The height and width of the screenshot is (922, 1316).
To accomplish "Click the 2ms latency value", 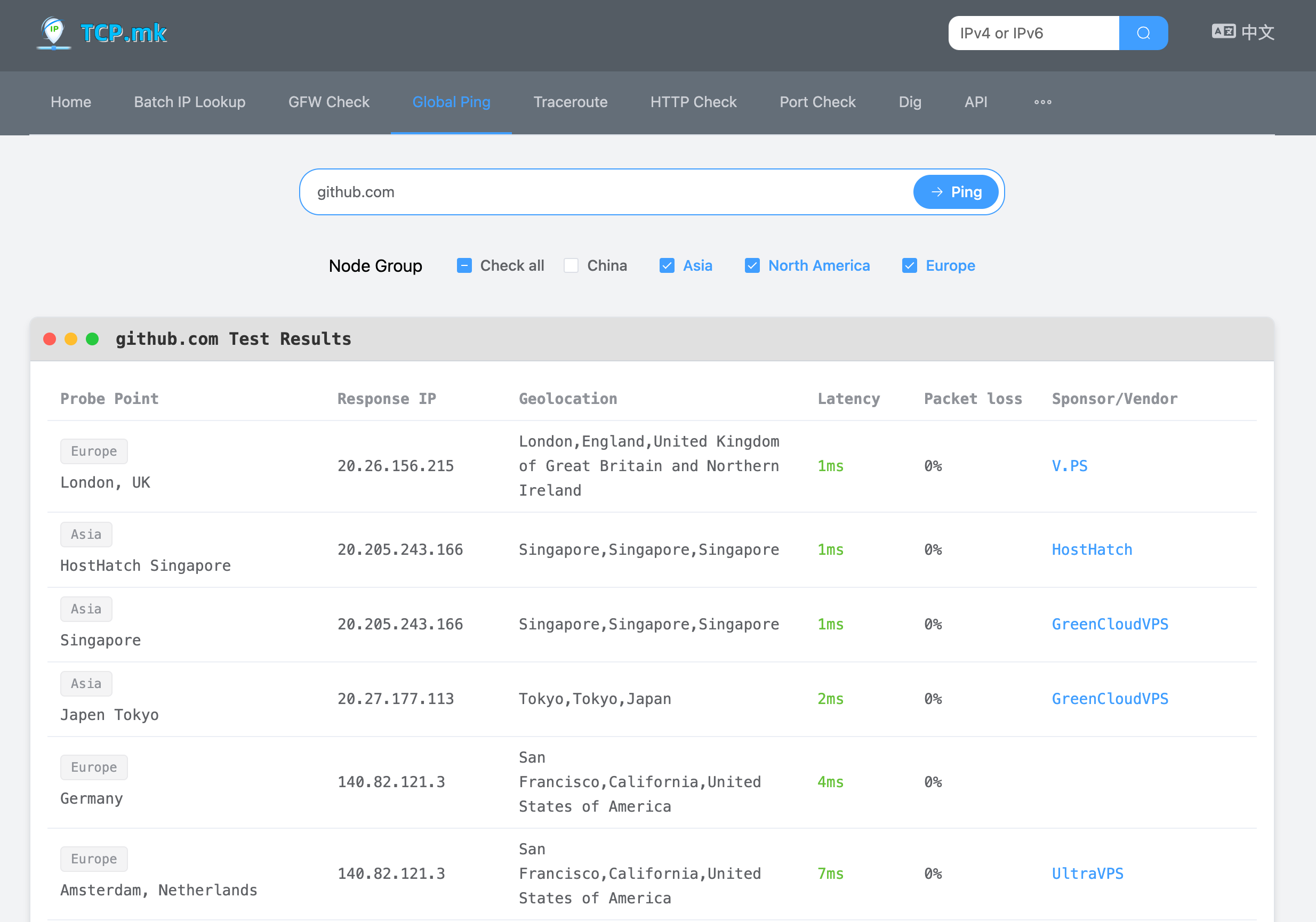I will pyautogui.click(x=831, y=699).
